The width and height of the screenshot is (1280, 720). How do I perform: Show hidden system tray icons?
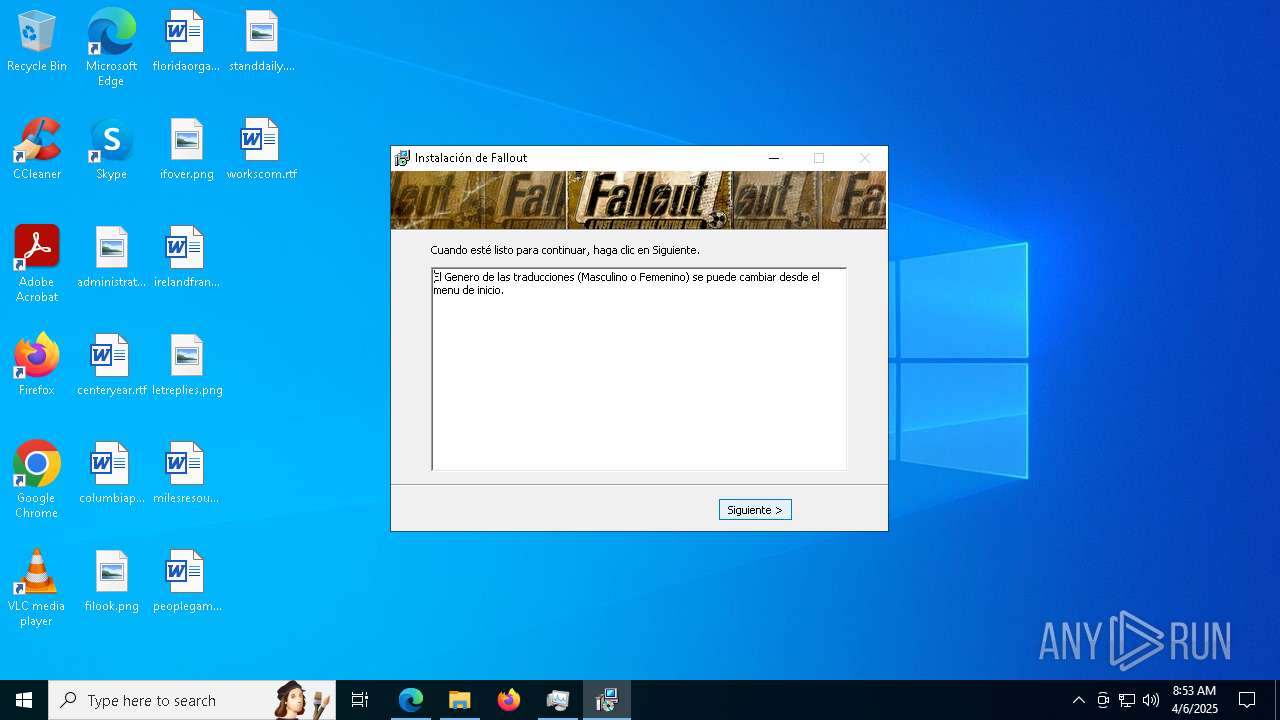(1078, 700)
